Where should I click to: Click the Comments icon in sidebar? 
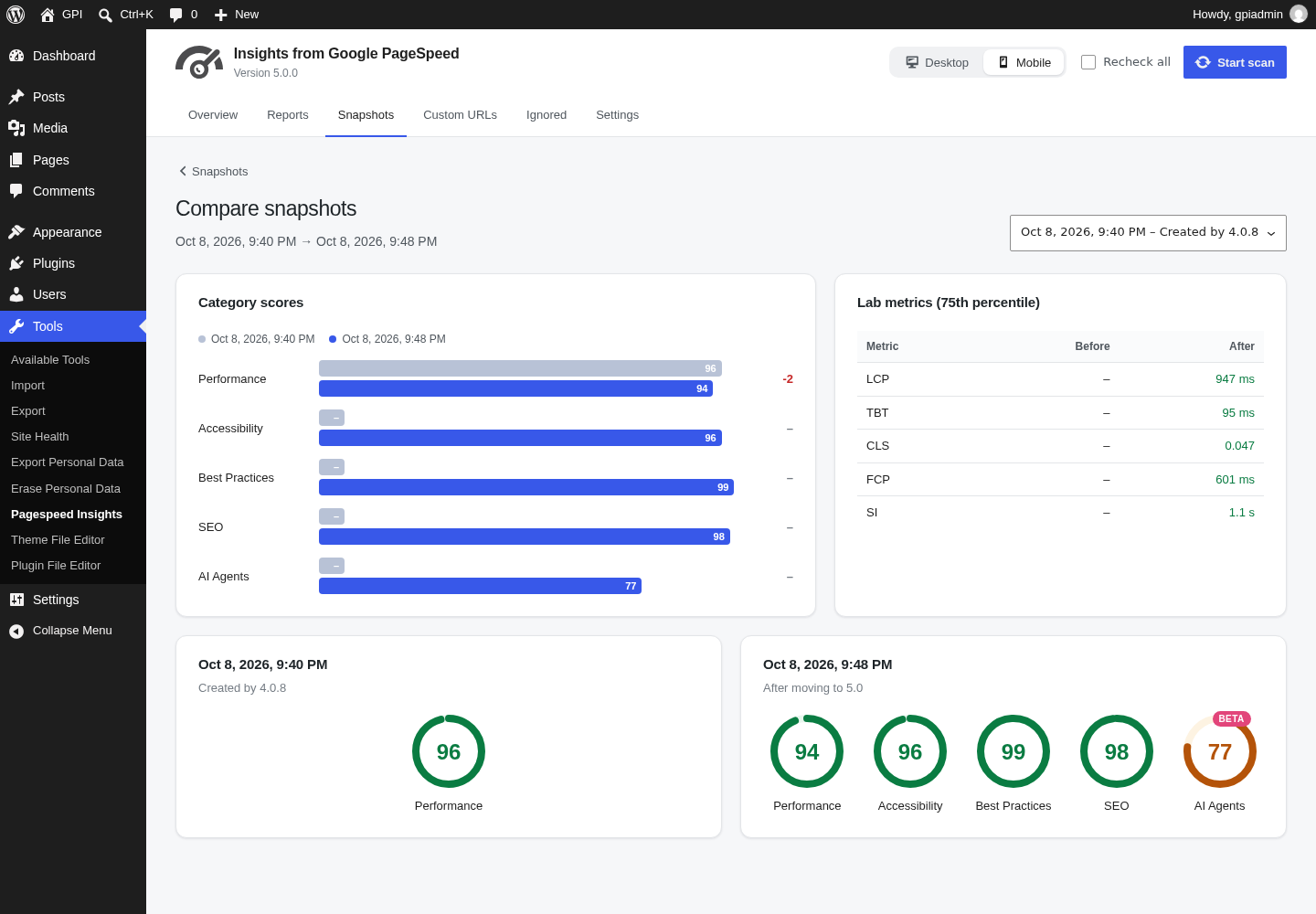(16, 191)
